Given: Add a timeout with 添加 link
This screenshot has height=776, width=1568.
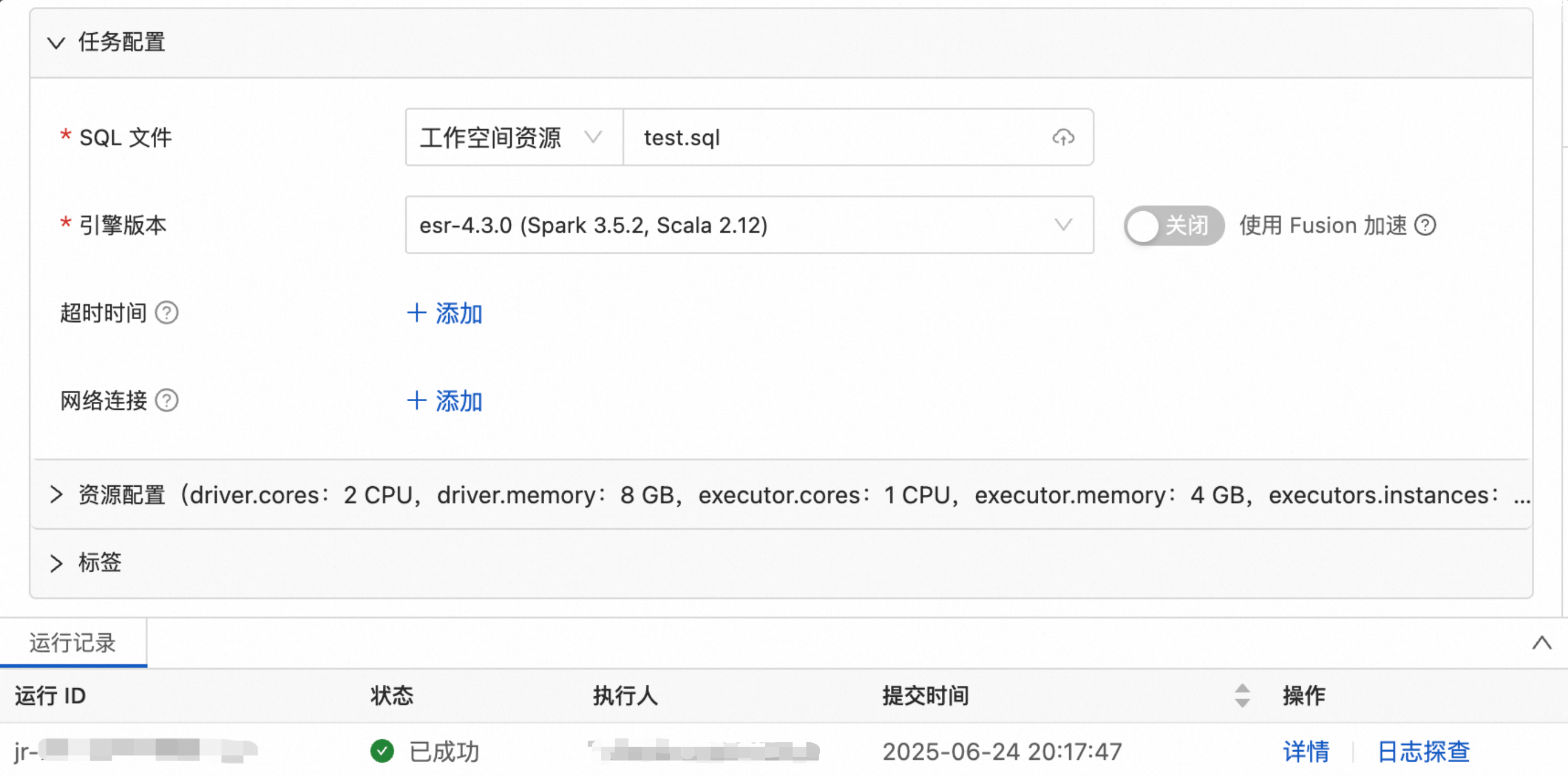Looking at the screenshot, I should [x=444, y=313].
